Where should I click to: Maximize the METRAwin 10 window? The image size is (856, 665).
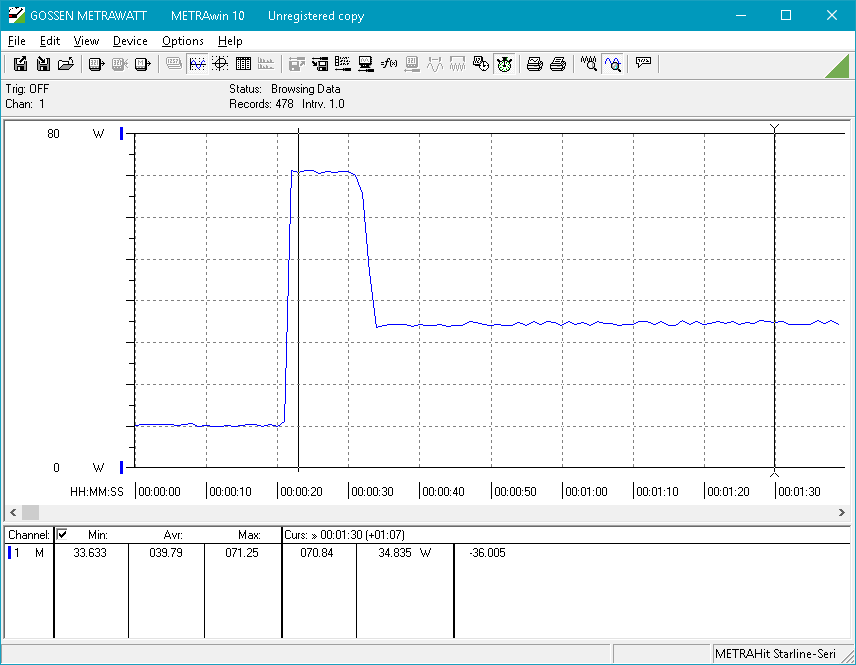[786, 15]
